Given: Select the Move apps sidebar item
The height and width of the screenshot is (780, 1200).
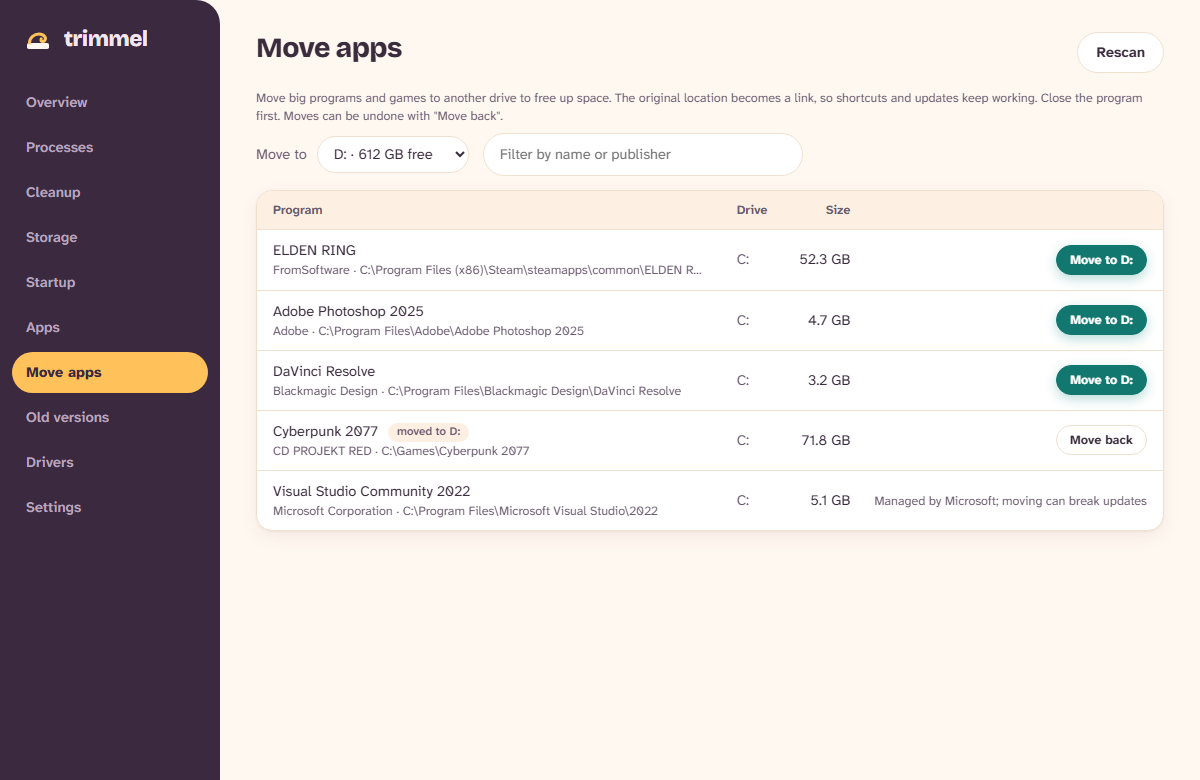Looking at the screenshot, I should 110,372.
